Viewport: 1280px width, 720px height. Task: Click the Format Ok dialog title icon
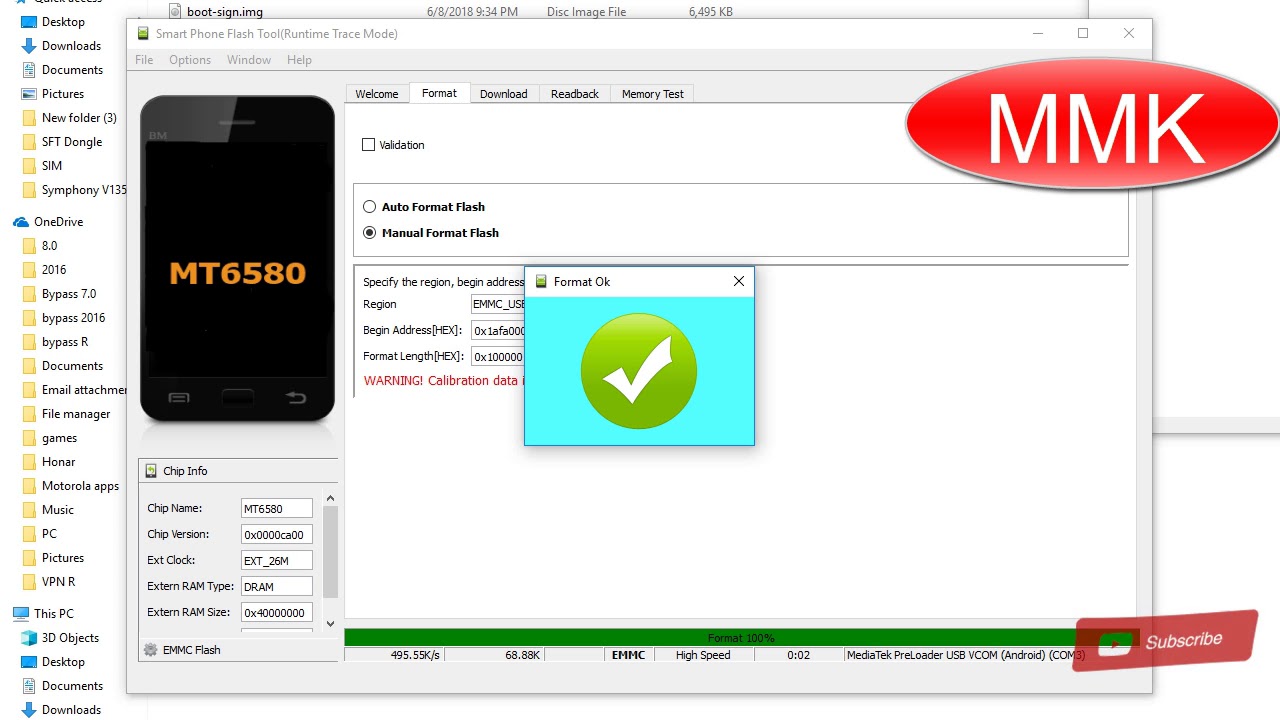tap(541, 281)
